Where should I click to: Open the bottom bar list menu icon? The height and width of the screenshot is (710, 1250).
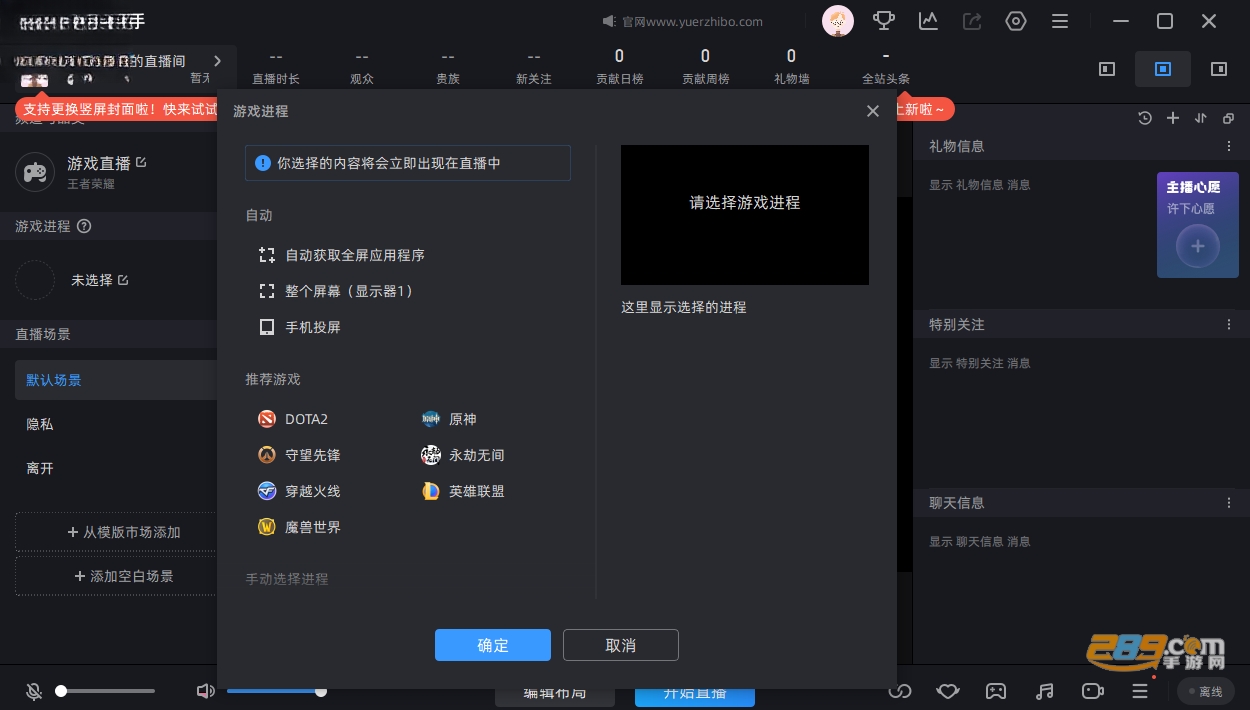tap(1140, 691)
